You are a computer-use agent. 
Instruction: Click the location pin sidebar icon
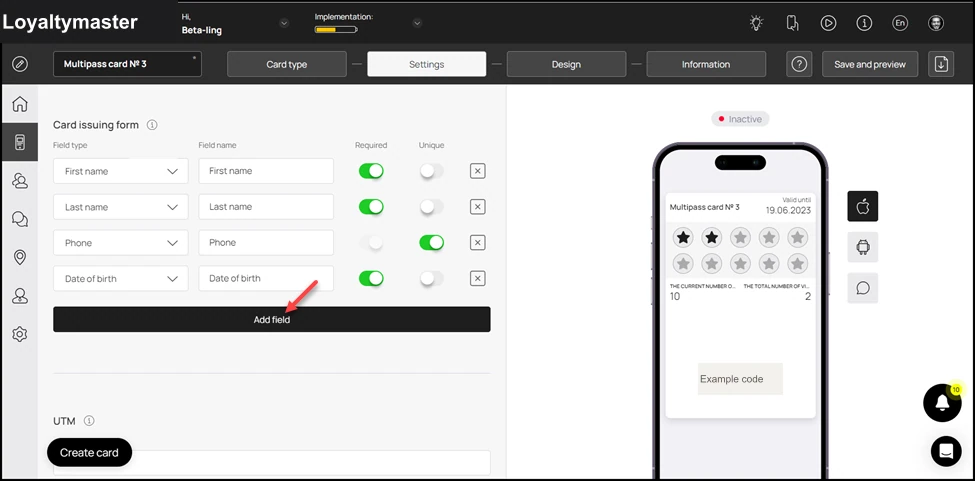[20, 257]
